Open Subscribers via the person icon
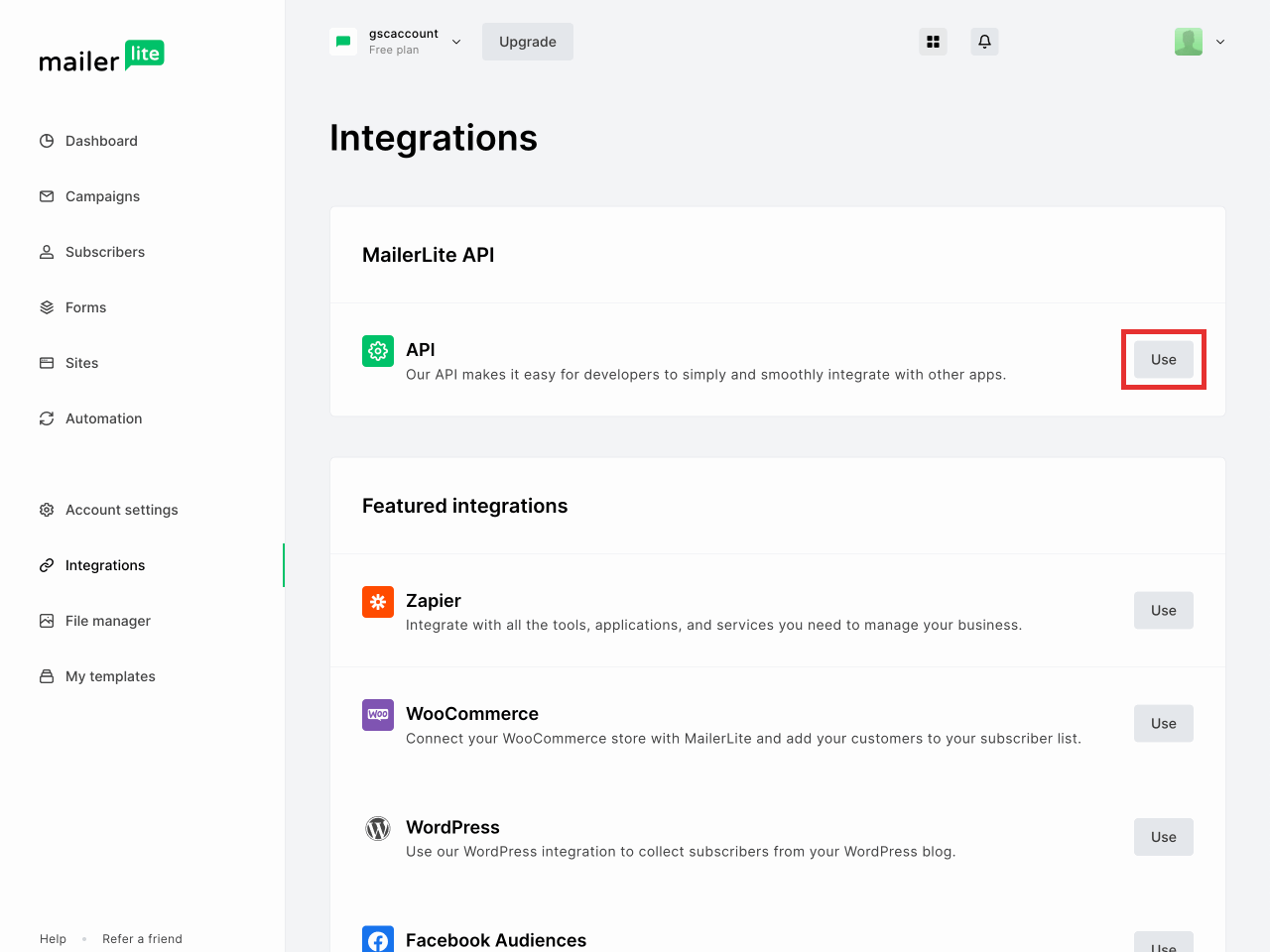Viewport: 1270px width, 952px height. coord(47,252)
